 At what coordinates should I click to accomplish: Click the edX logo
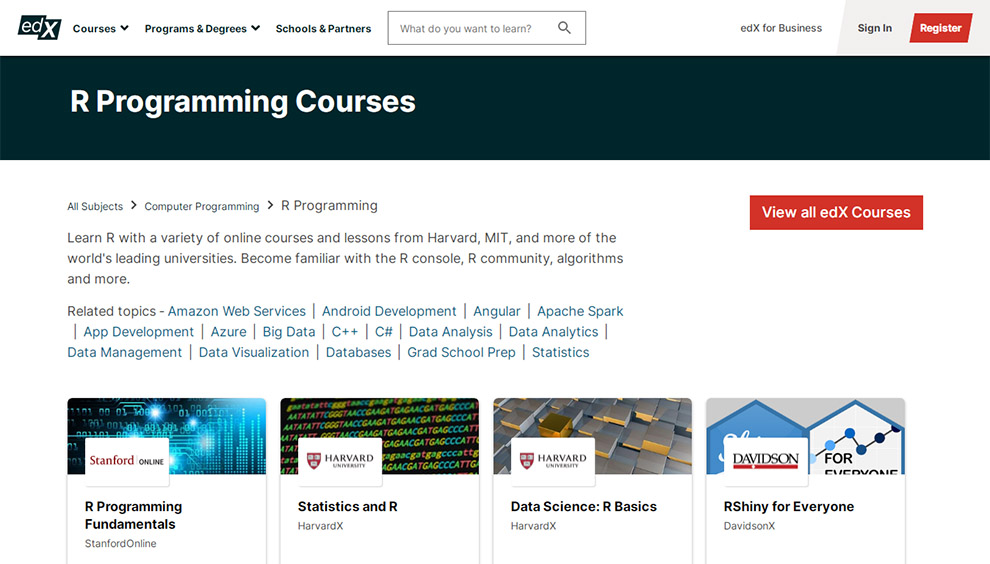pyautogui.click(x=39, y=27)
